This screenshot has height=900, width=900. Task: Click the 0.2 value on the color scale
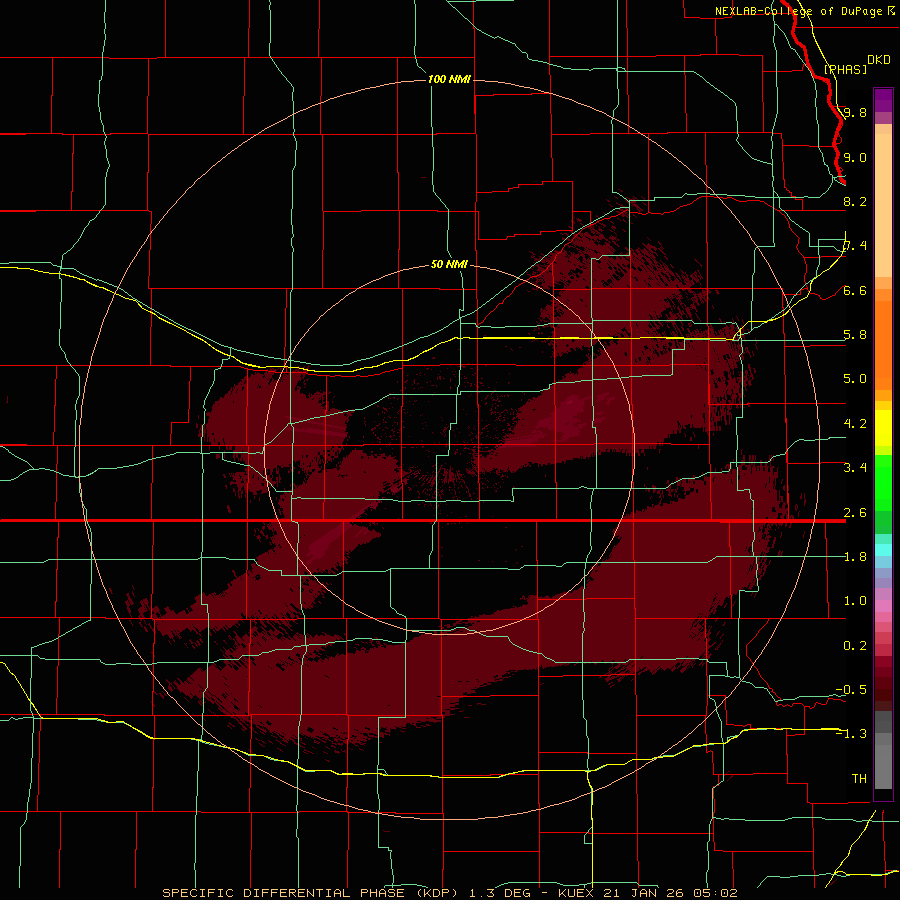855,646
